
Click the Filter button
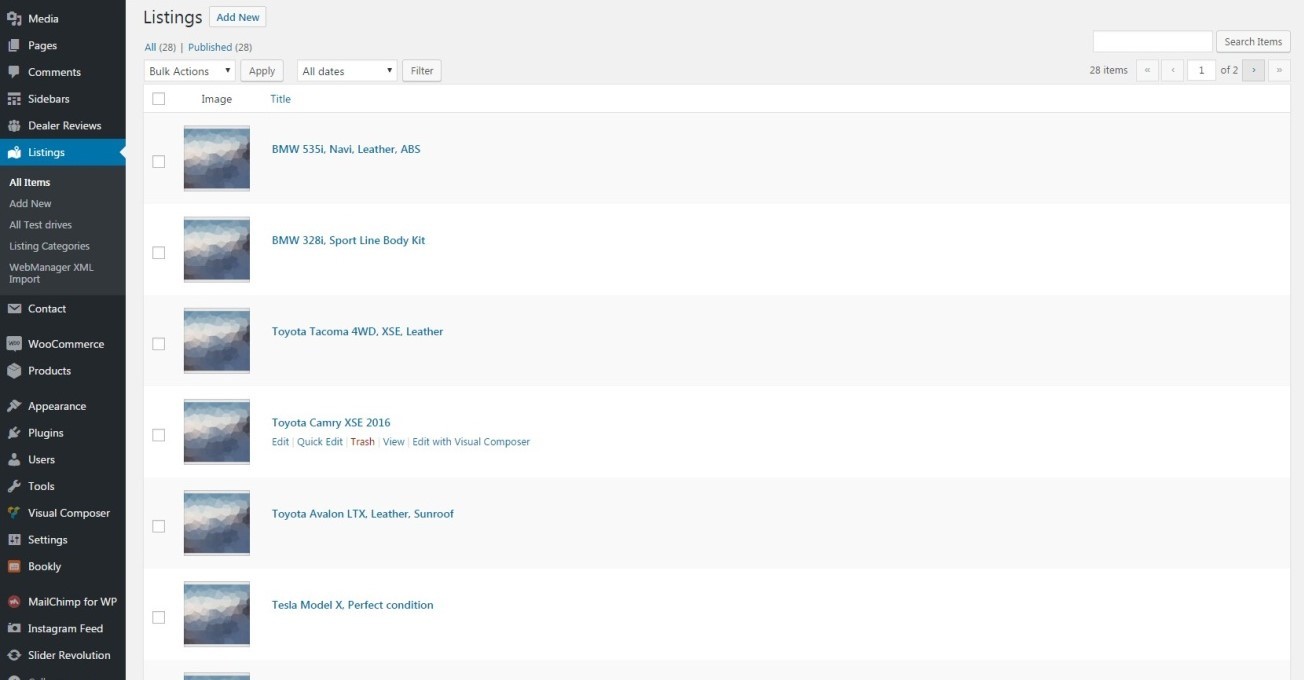pyautogui.click(x=422, y=71)
